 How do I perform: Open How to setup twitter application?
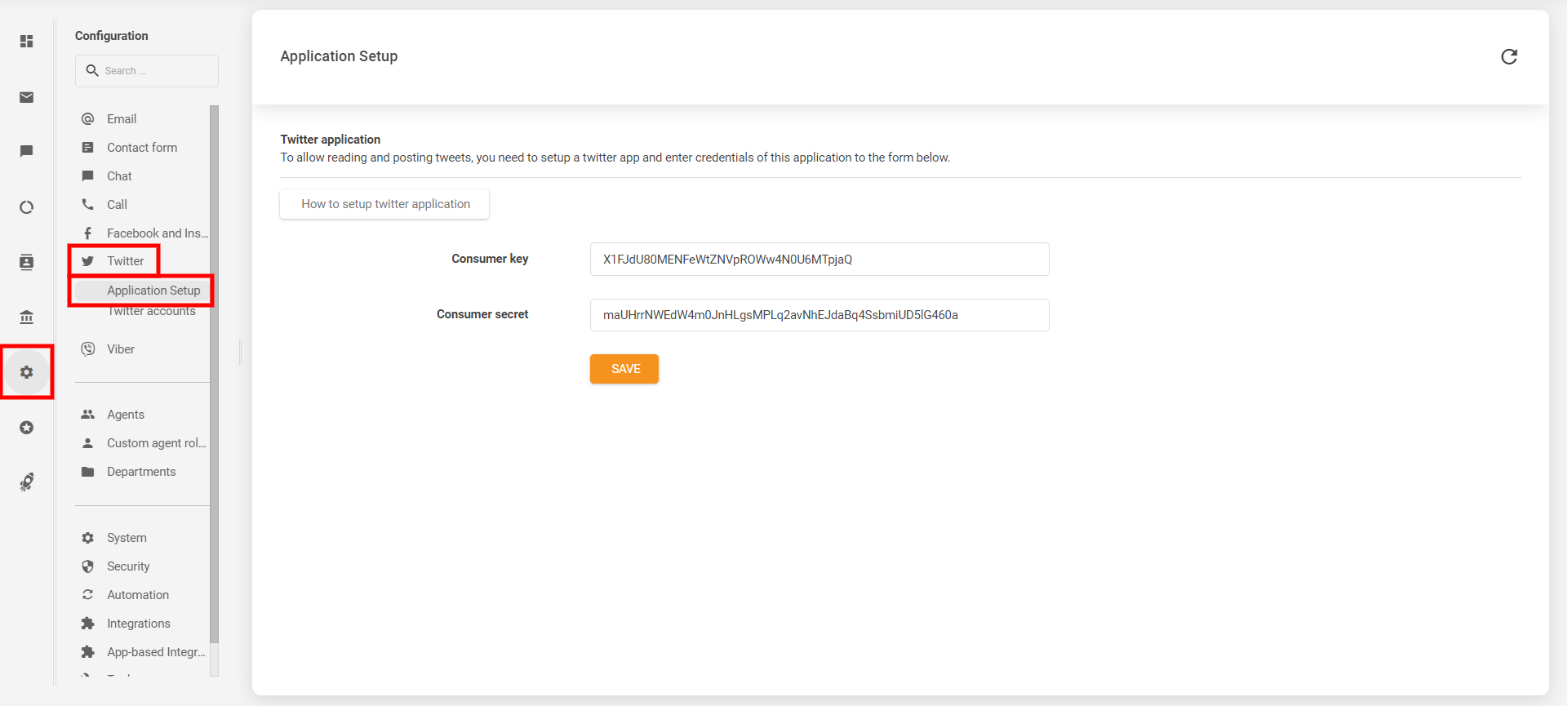384,204
